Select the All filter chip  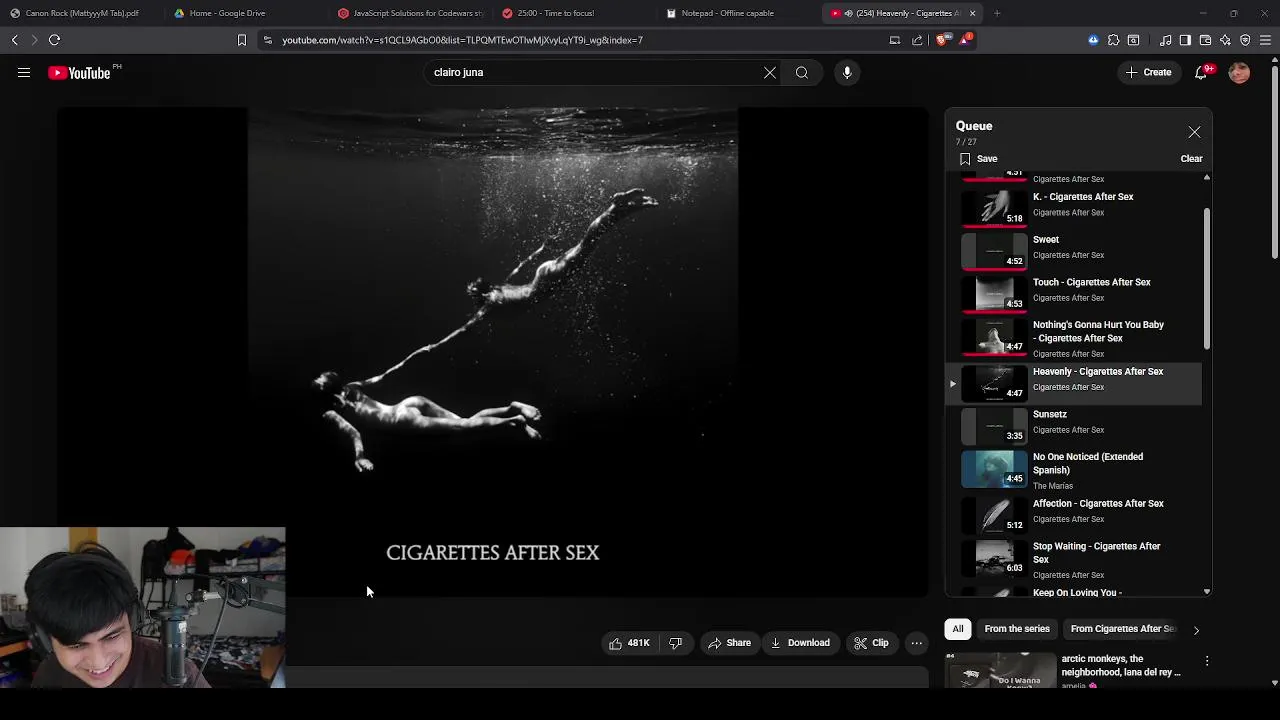coord(958,629)
